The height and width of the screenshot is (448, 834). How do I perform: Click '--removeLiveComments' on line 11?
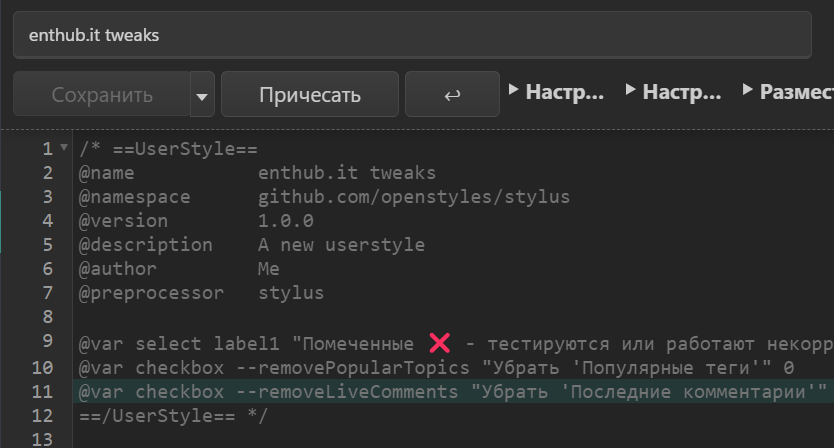[347, 392]
